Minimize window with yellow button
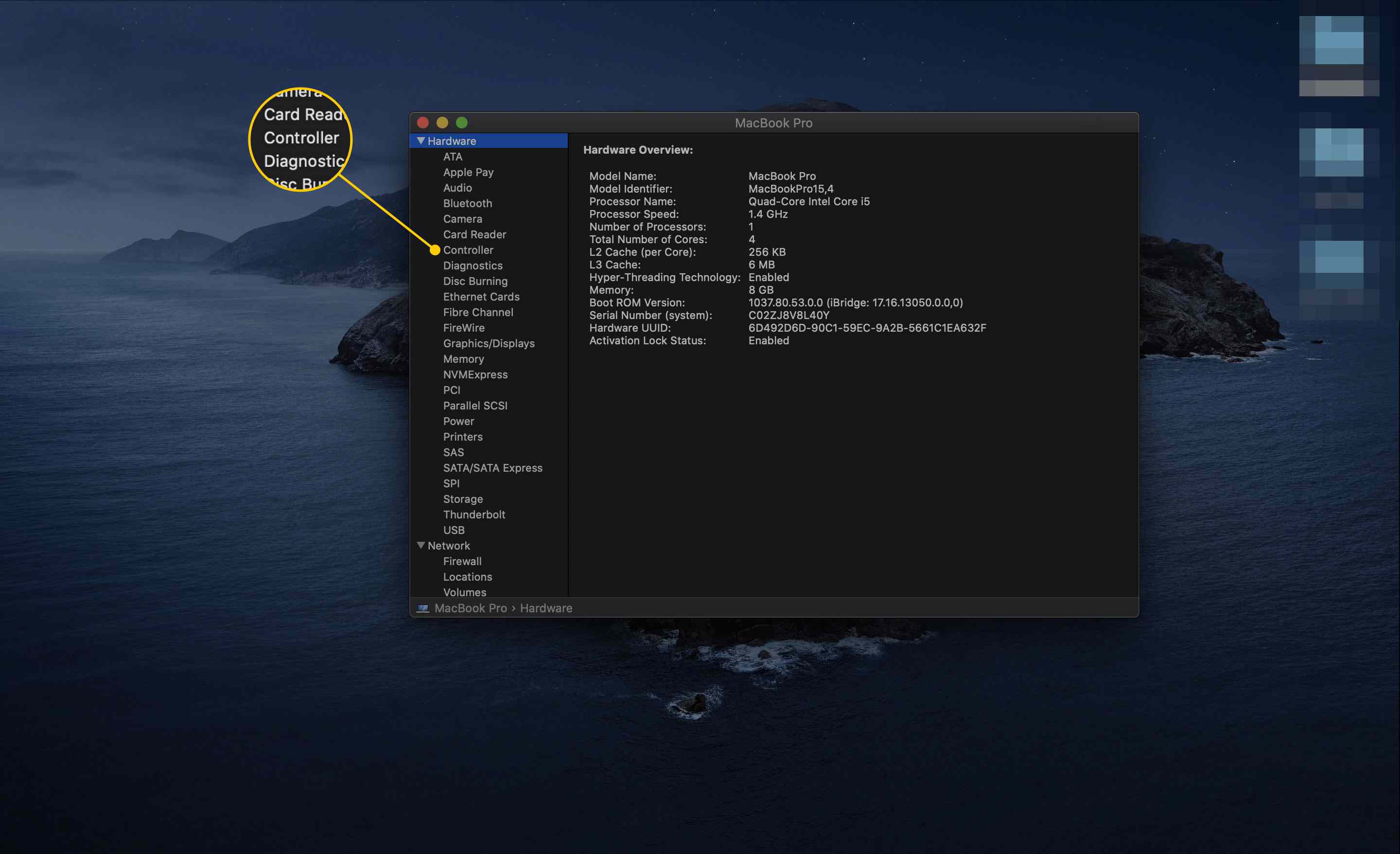Screen dimensions: 1400x854 point(442,122)
